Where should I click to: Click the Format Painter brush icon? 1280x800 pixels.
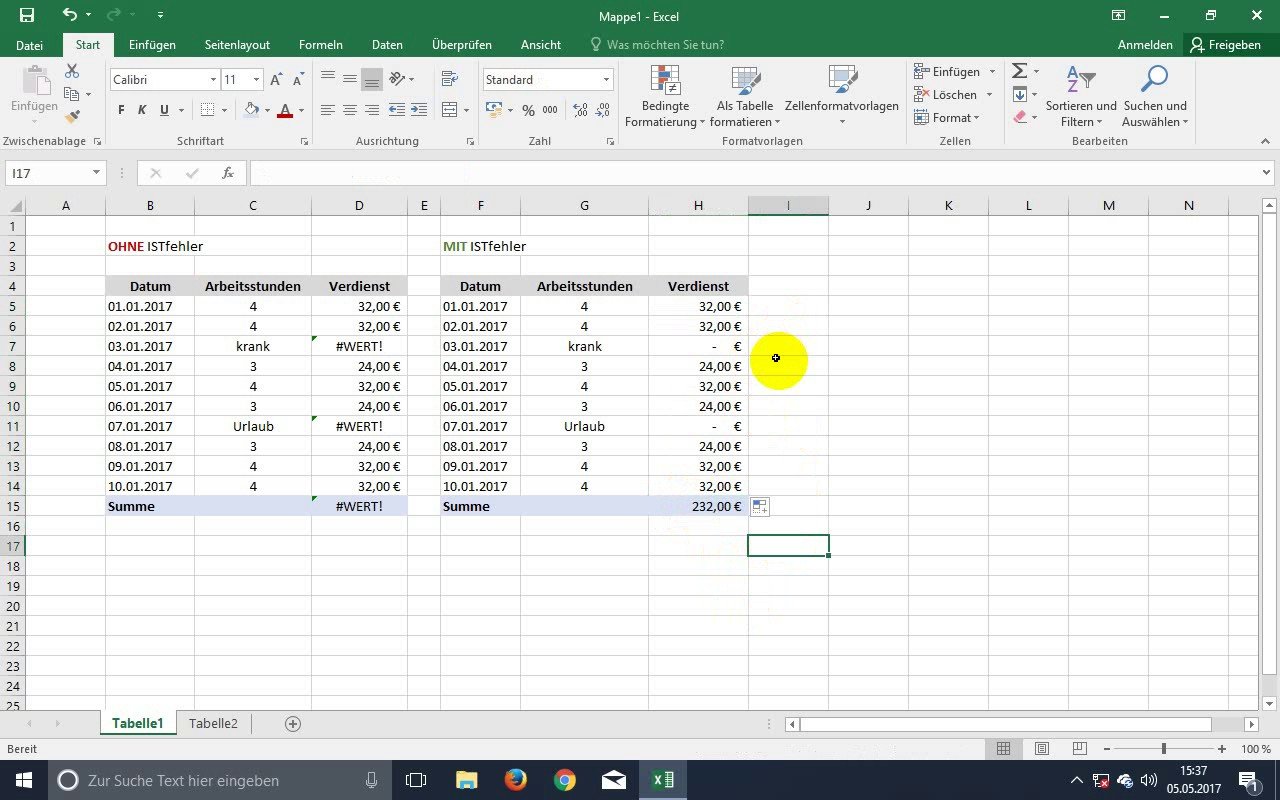[72, 116]
